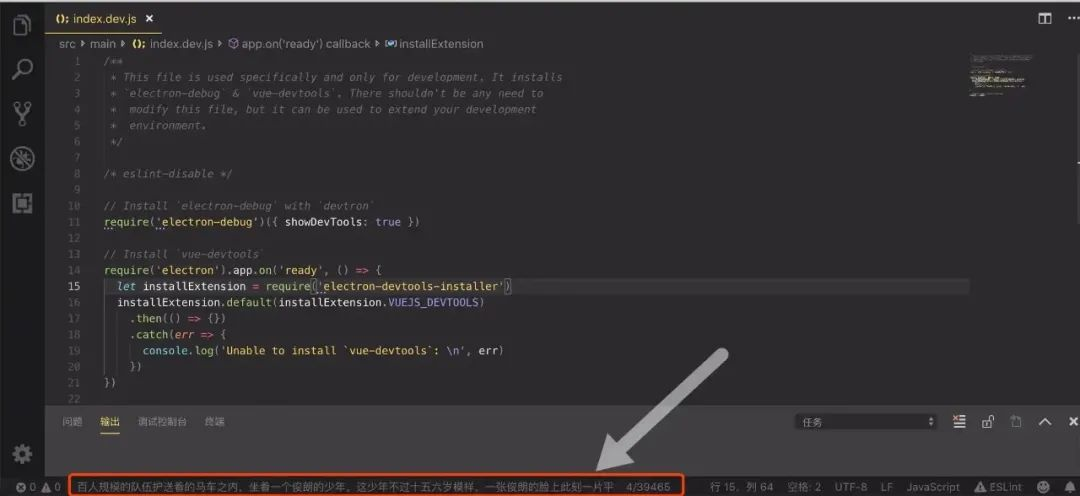The height and width of the screenshot is (496, 1080).
Task: Open the Extensions view icon
Action: click(22, 203)
